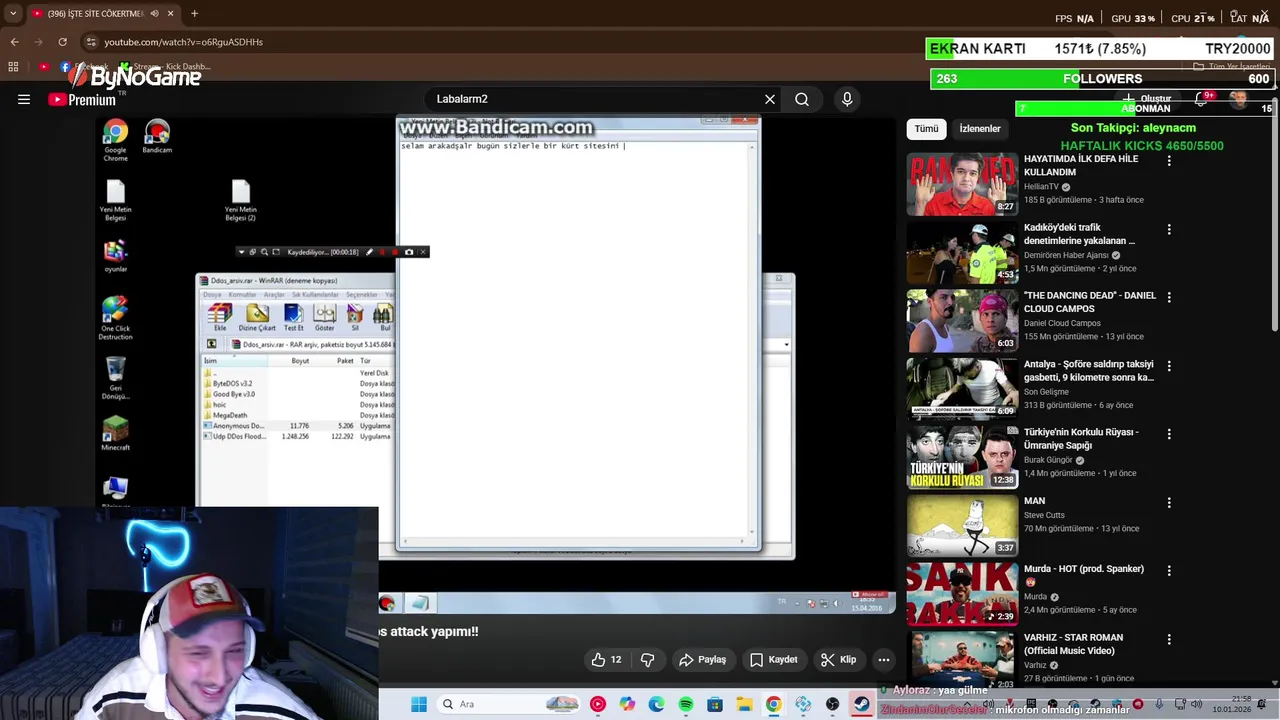This screenshot has height=720, width=1280.
Task: Open options for the MAN video
Action: [1169, 502]
